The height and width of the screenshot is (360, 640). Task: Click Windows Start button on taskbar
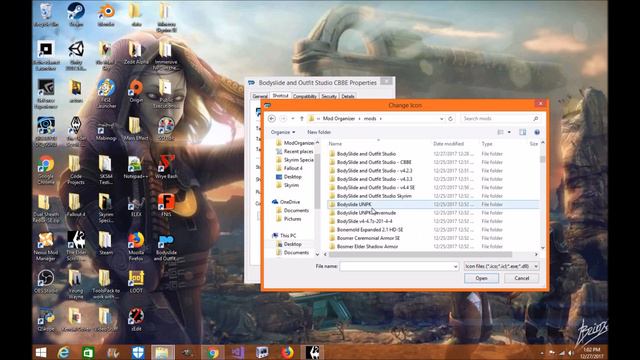pos(41,352)
